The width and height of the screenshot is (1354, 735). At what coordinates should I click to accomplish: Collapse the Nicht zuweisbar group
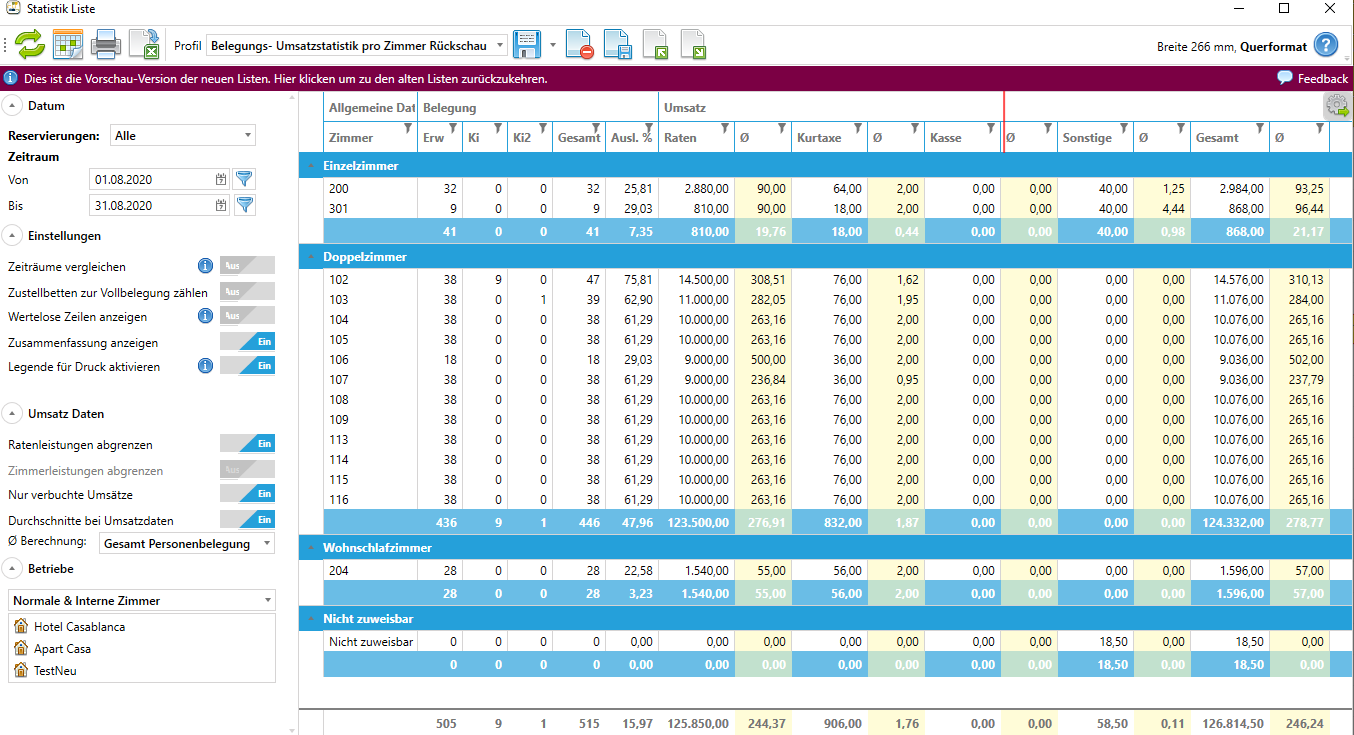coord(310,620)
